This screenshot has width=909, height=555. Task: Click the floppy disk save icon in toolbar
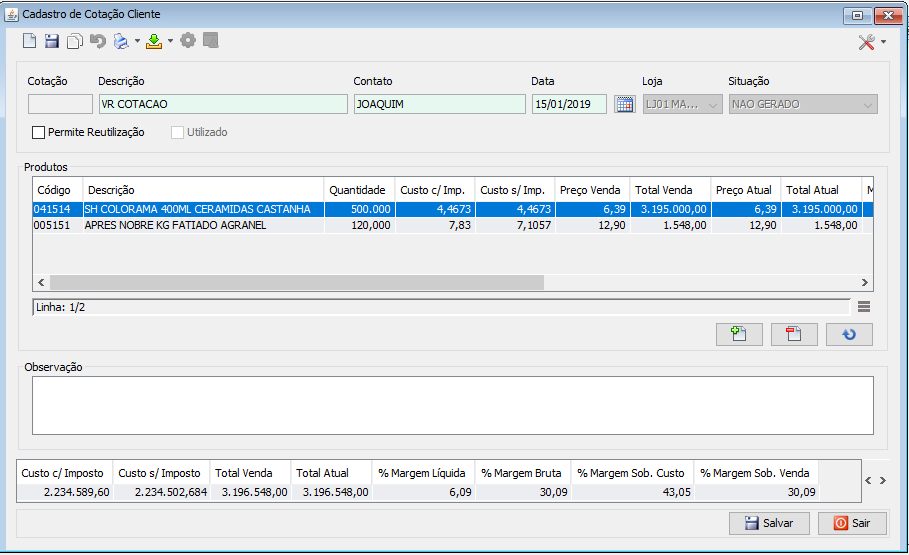pos(52,41)
